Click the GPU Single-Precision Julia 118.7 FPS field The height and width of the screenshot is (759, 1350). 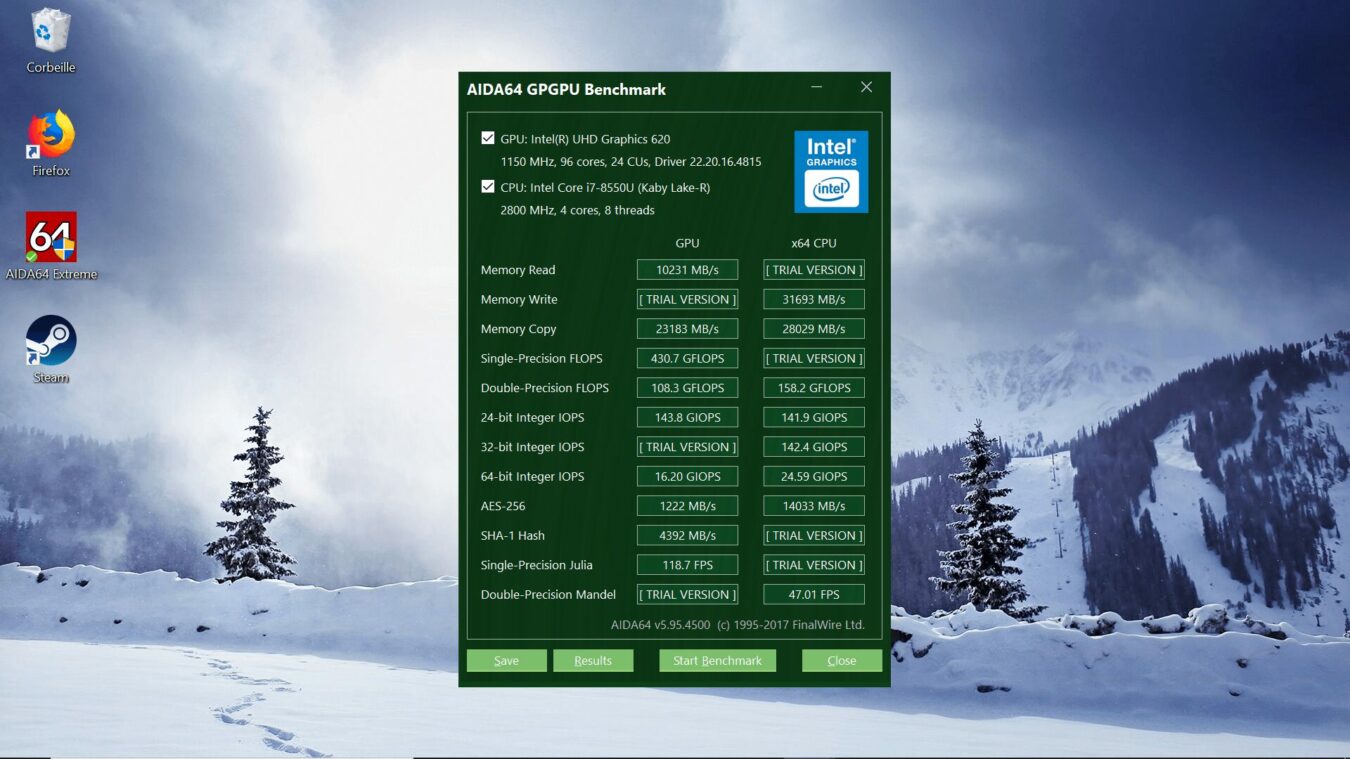point(687,565)
